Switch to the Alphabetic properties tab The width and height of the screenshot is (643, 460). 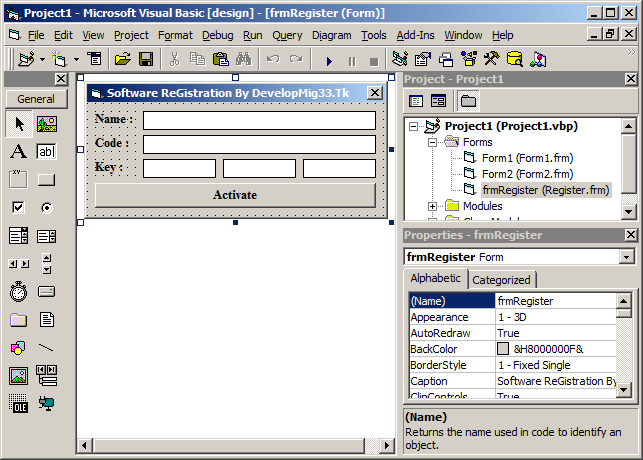click(436, 278)
